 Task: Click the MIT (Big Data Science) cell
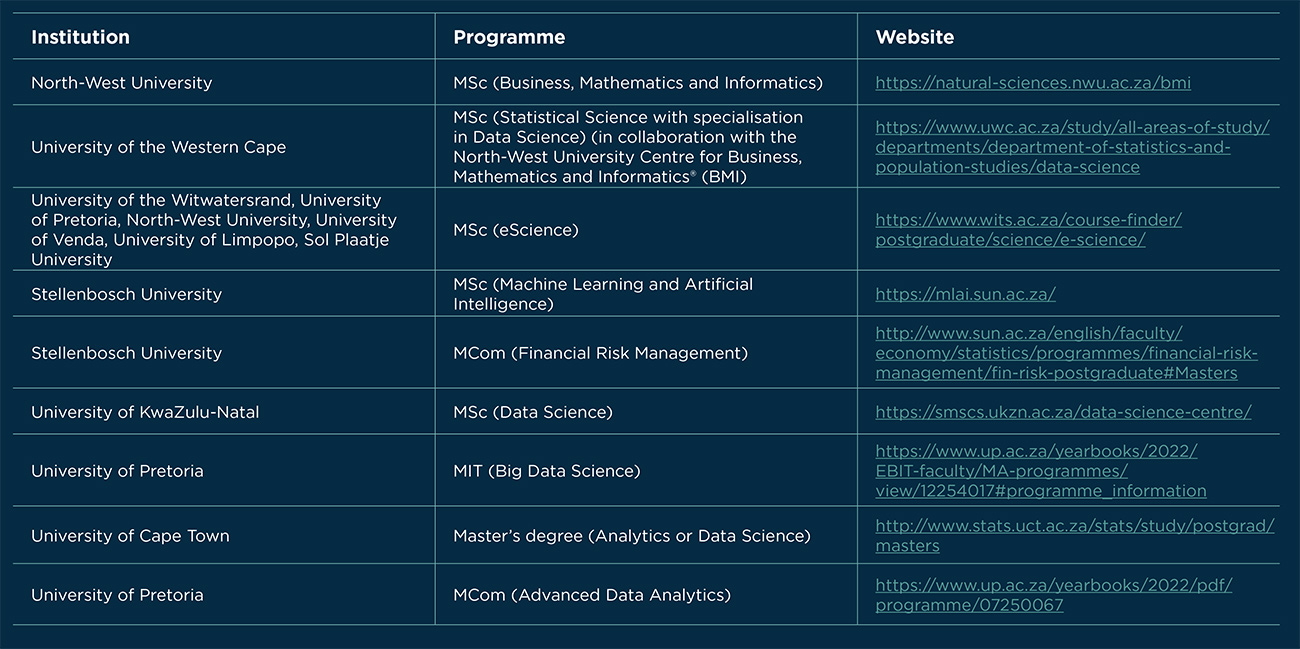click(x=546, y=471)
